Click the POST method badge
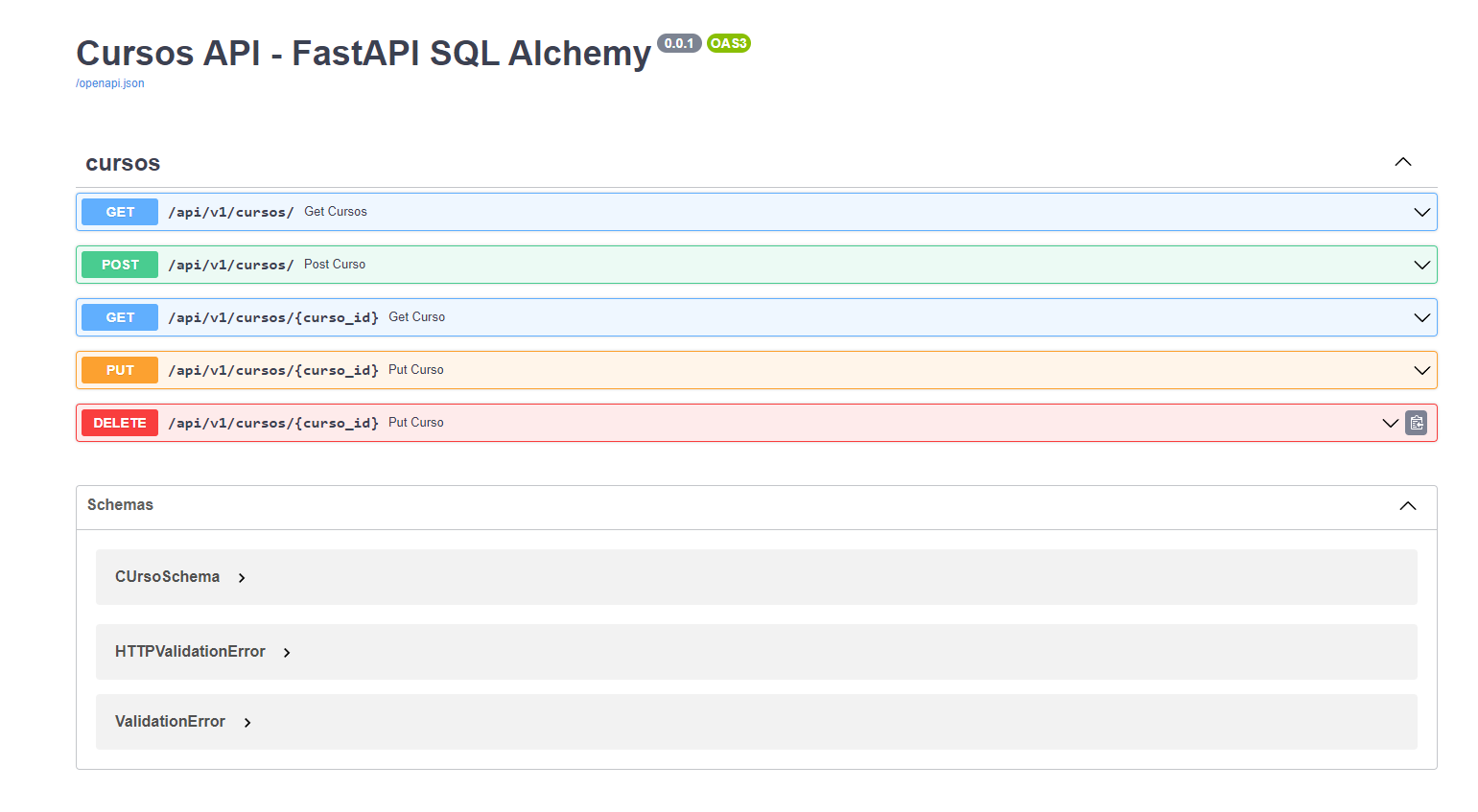The width and height of the screenshot is (1478, 812). click(120, 265)
